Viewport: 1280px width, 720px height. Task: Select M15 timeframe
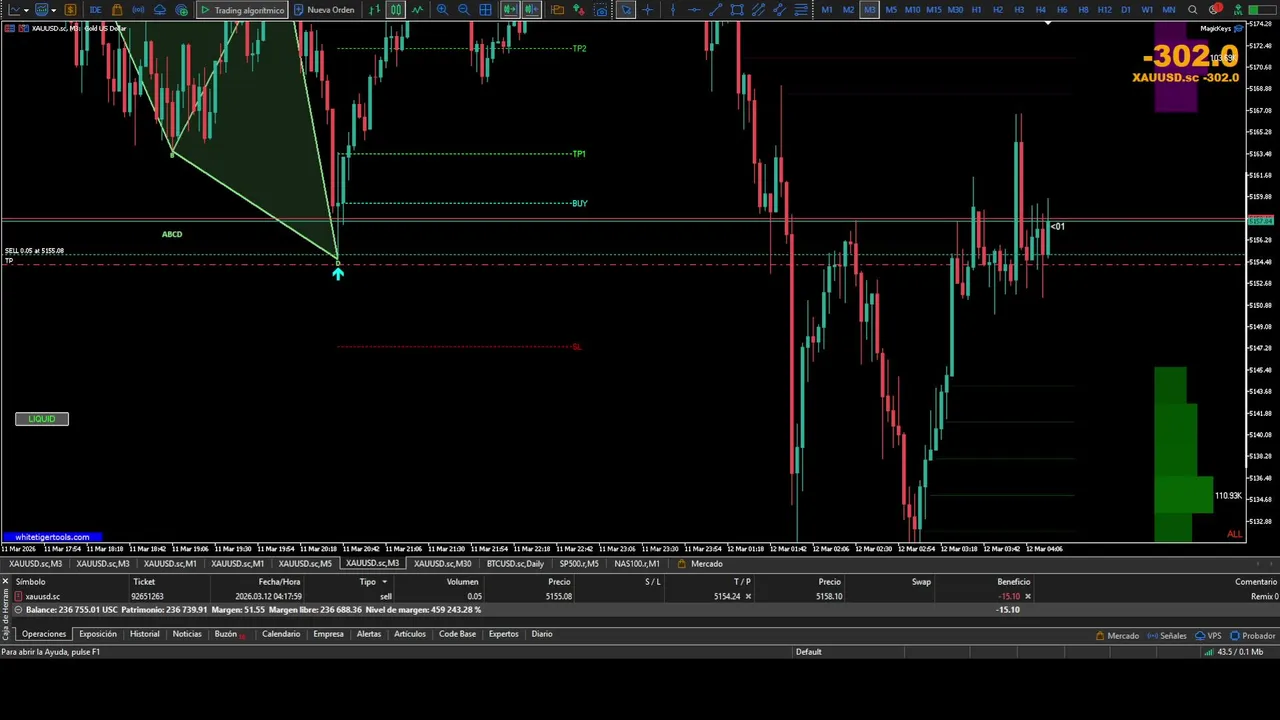(934, 10)
